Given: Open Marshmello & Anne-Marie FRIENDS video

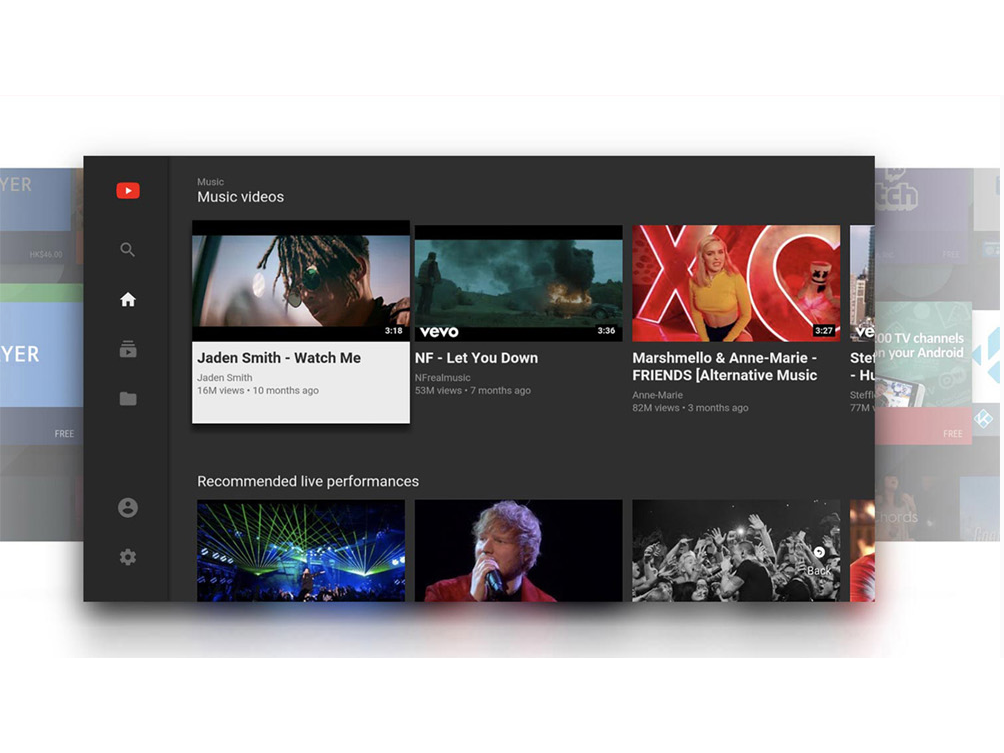Looking at the screenshot, I should (x=735, y=281).
